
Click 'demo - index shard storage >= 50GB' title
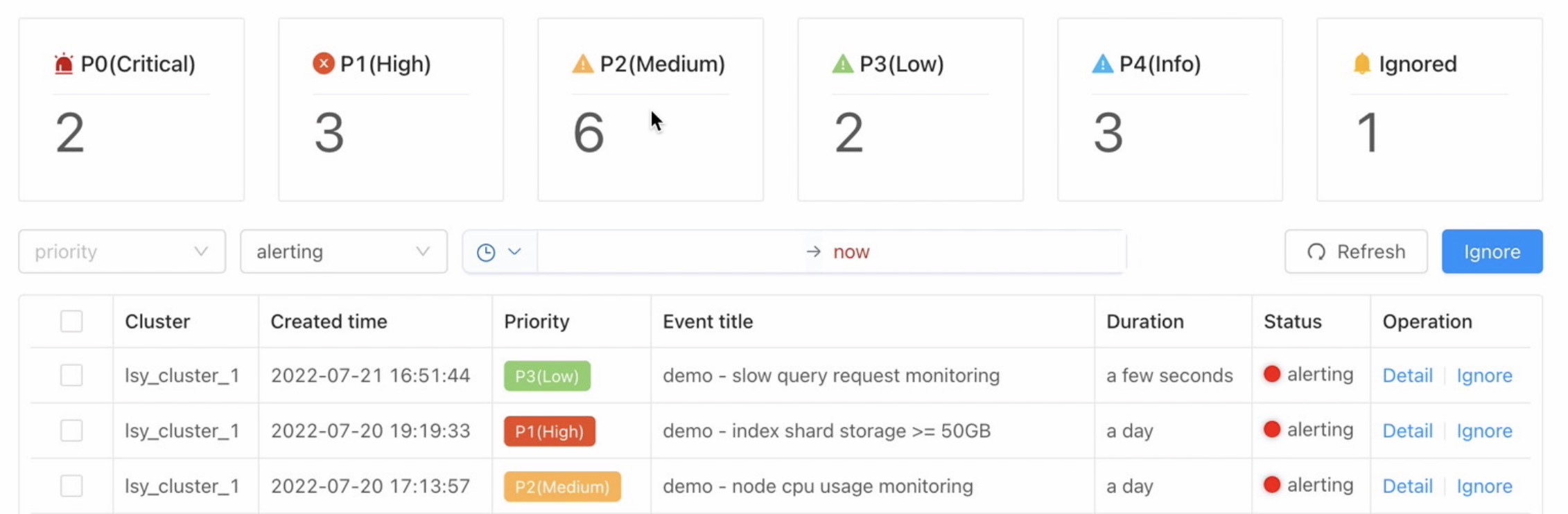pos(826,431)
